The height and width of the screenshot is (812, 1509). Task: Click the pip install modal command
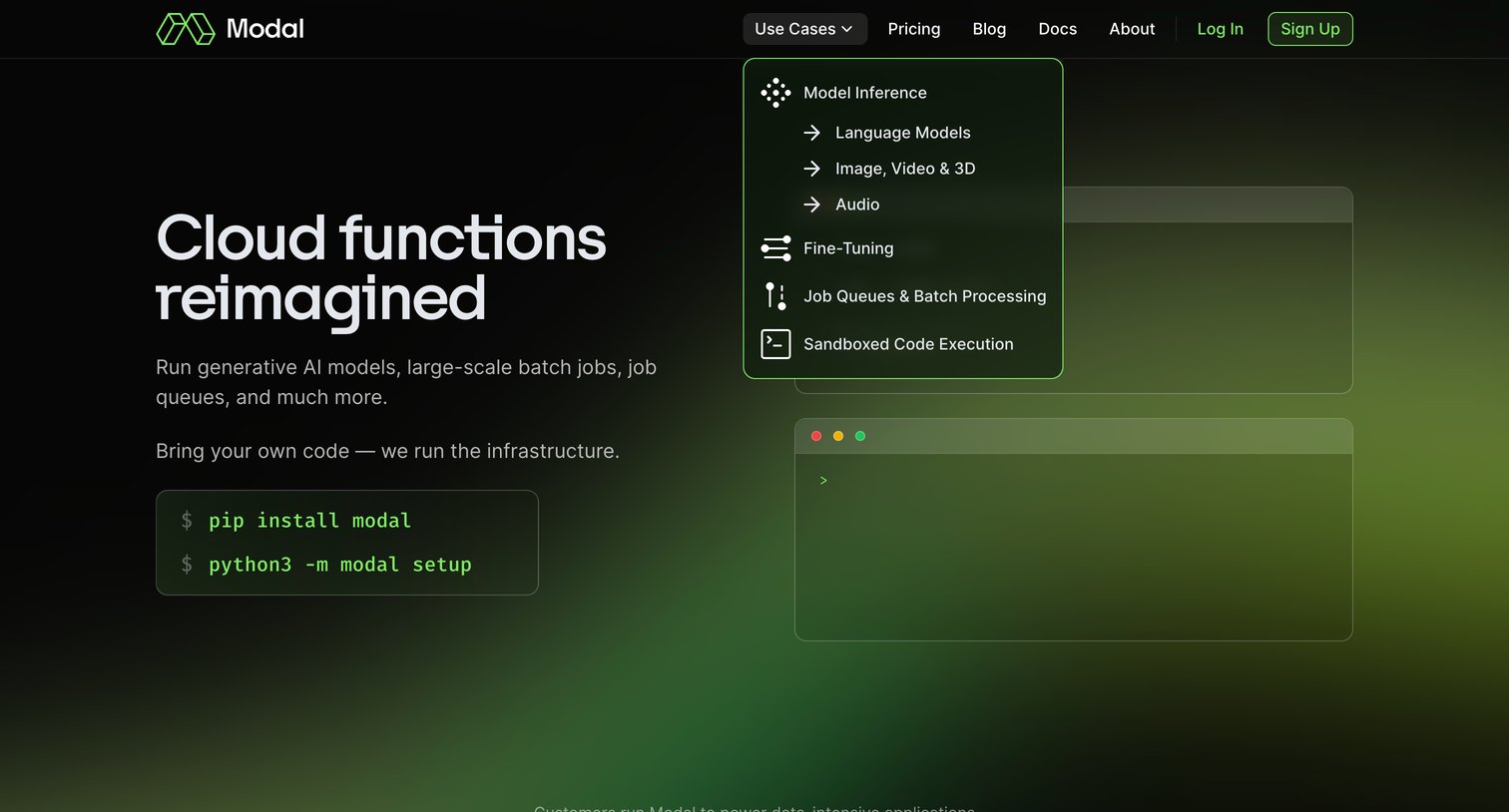click(x=309, y=521)
